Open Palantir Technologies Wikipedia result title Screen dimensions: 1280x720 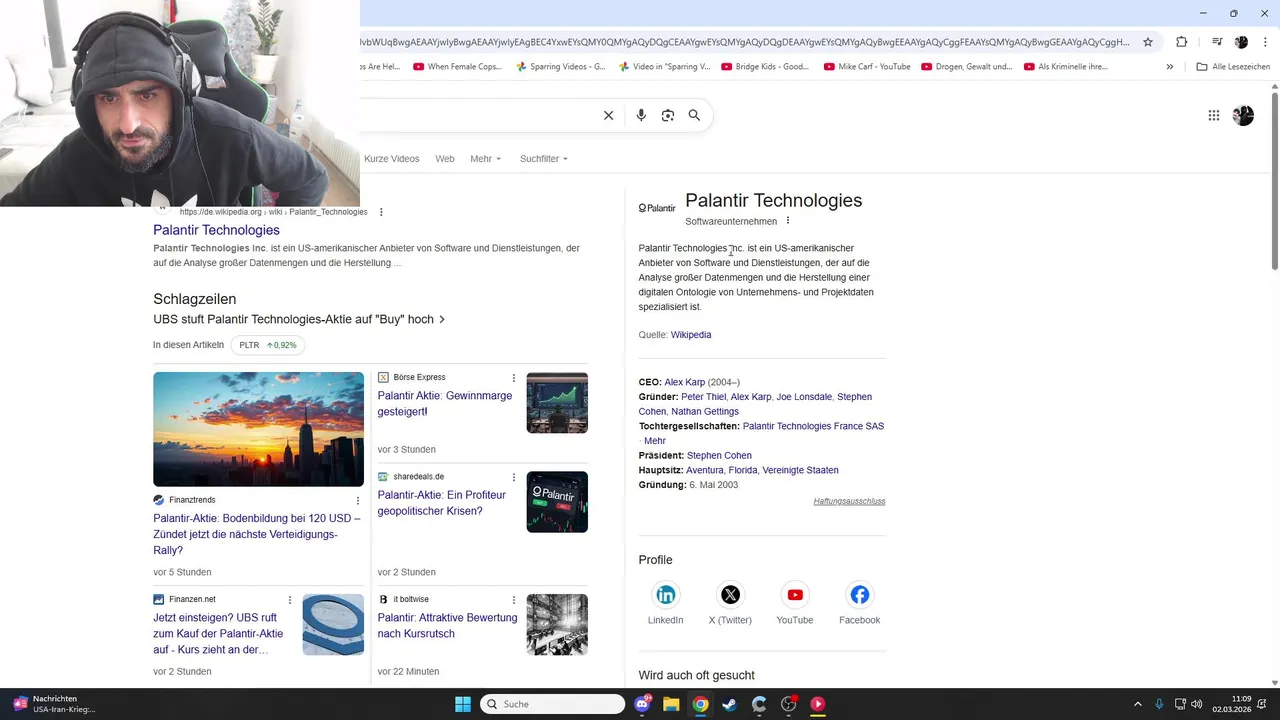coord(216,230)
